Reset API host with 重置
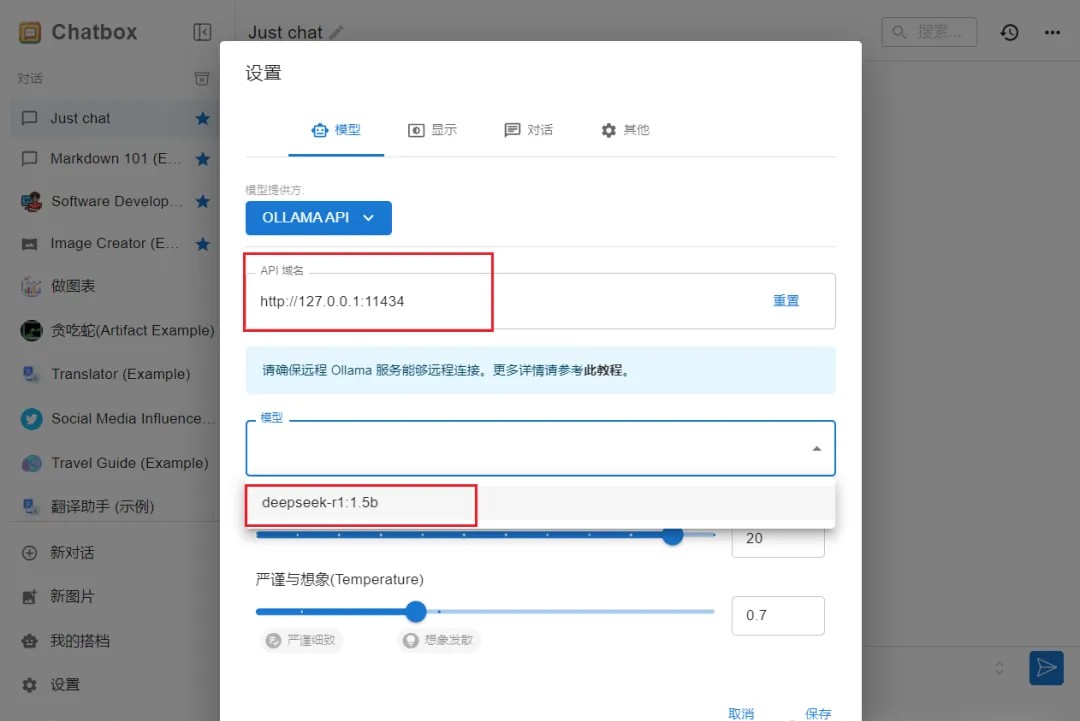This screenshot has width=1080, height=721. (786, 301)
